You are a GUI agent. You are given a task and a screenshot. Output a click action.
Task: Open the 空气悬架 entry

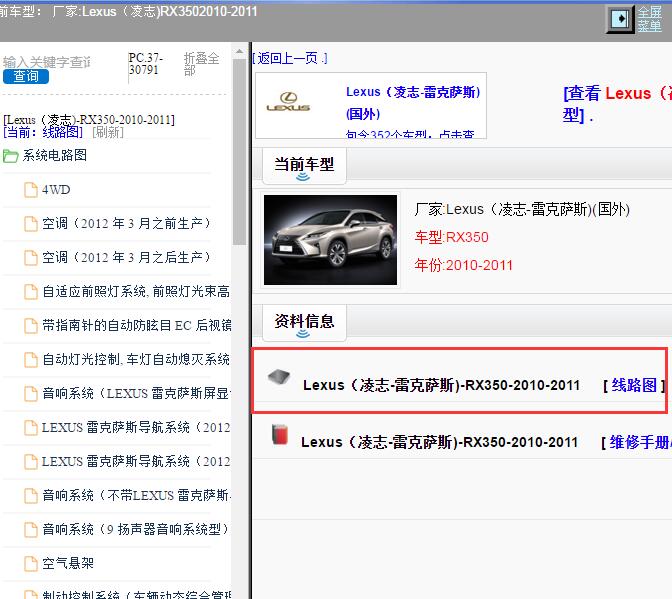pos(68,563)
